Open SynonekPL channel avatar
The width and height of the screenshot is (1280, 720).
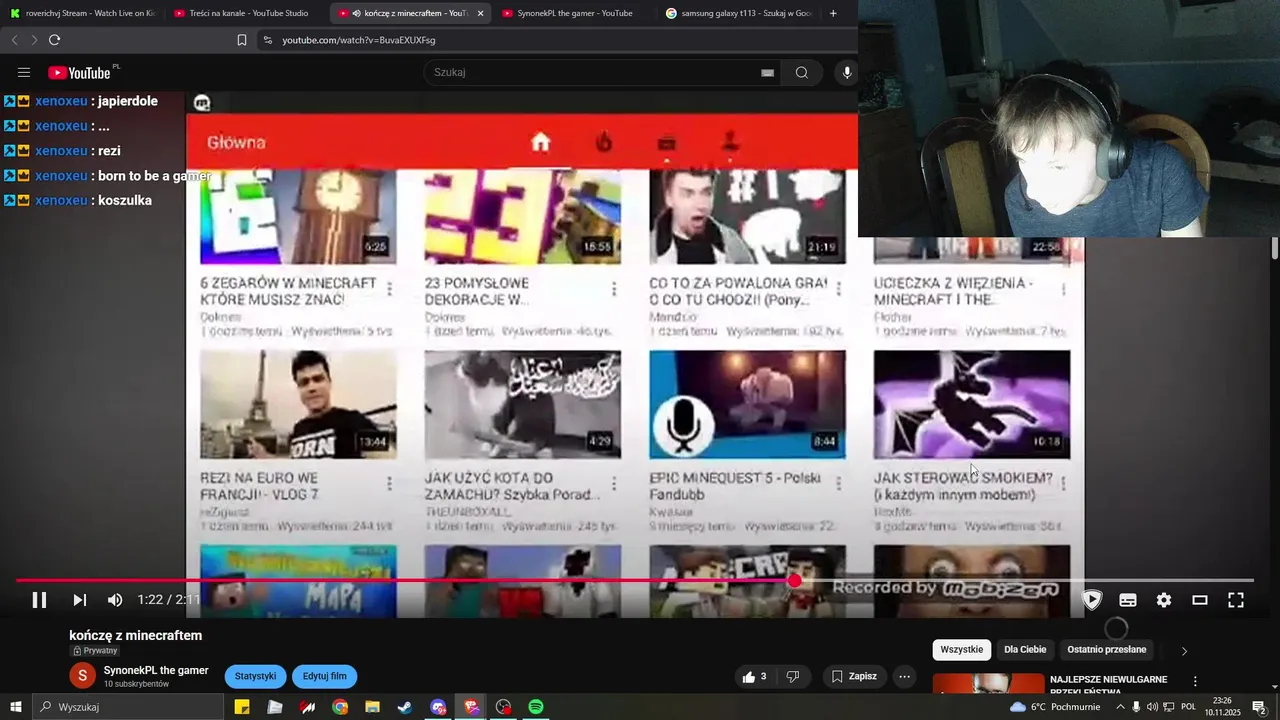click(x=82, y=676)
